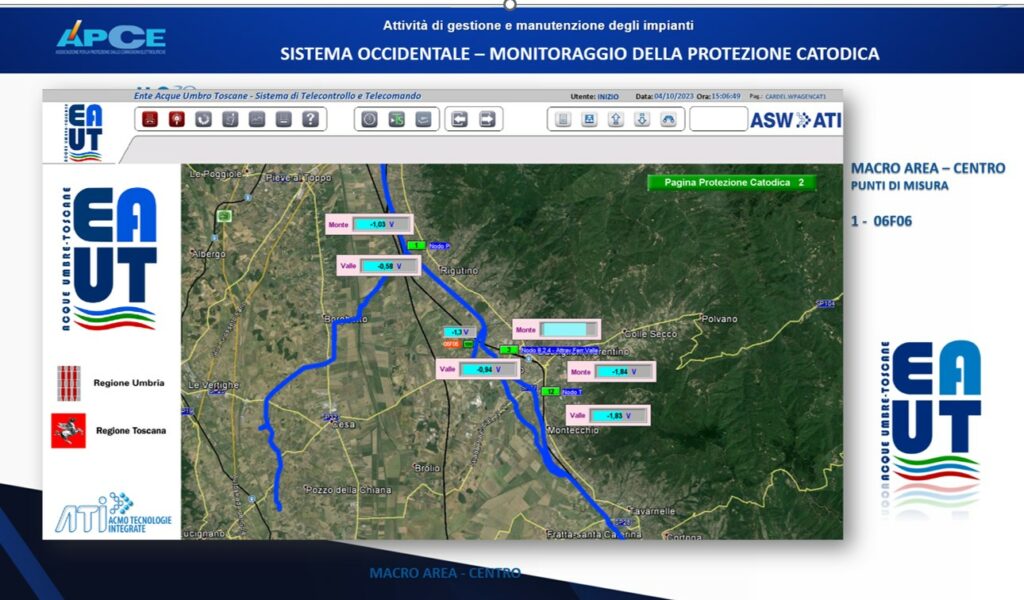Click the Pag. CARDEL.WPAGENCAT1 header text
This screenshot has width=1024, height=600.
pos(788,97)
